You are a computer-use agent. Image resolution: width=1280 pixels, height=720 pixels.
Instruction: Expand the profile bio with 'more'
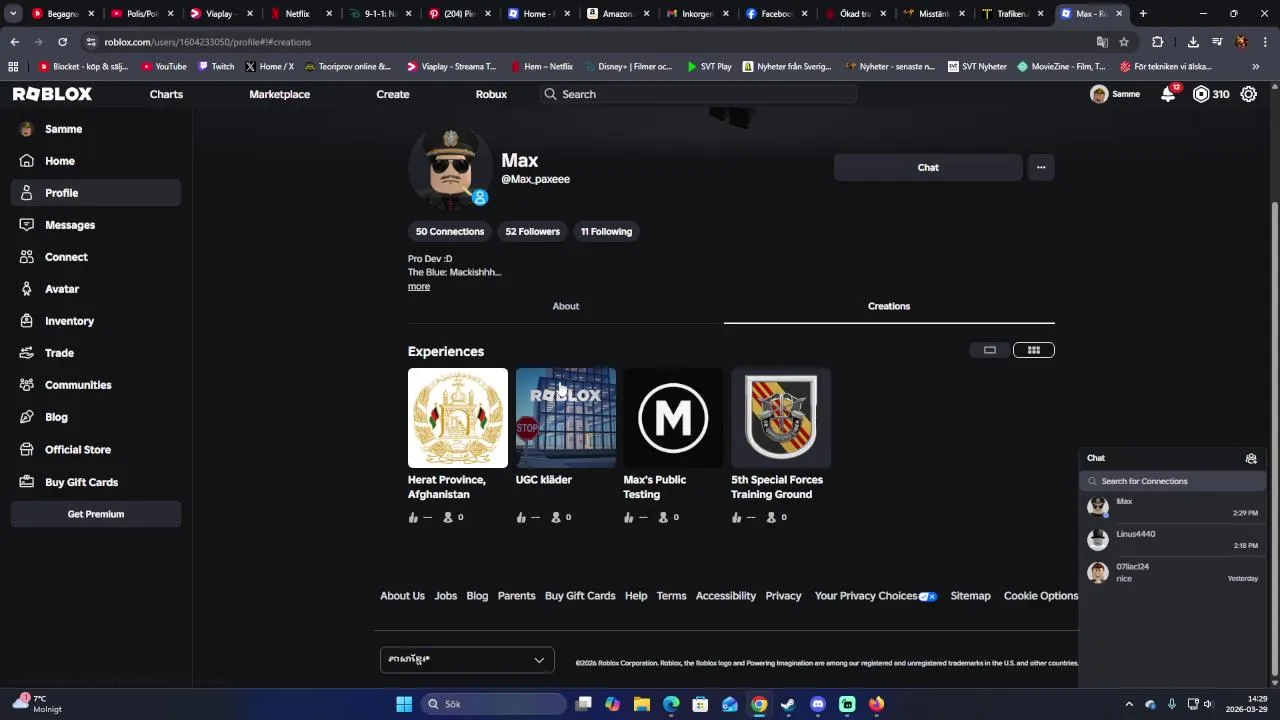tap(419, 287)
